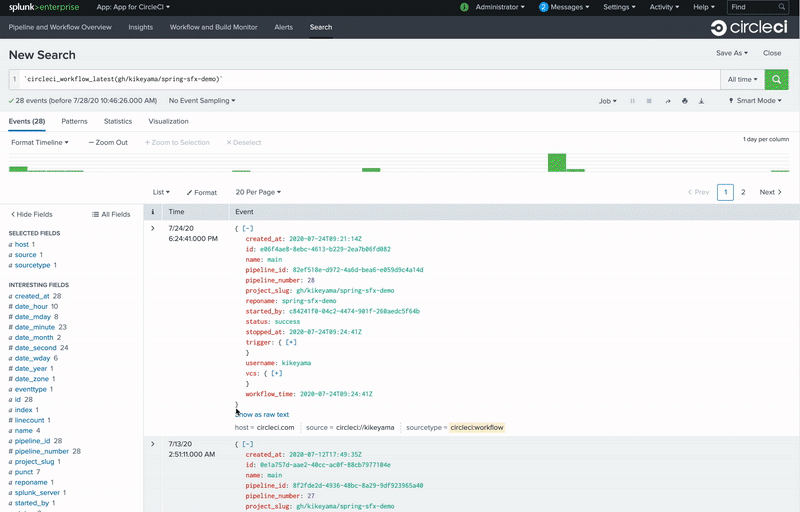Click the Close button
The image size is (800, 512).
click(772, 53)
